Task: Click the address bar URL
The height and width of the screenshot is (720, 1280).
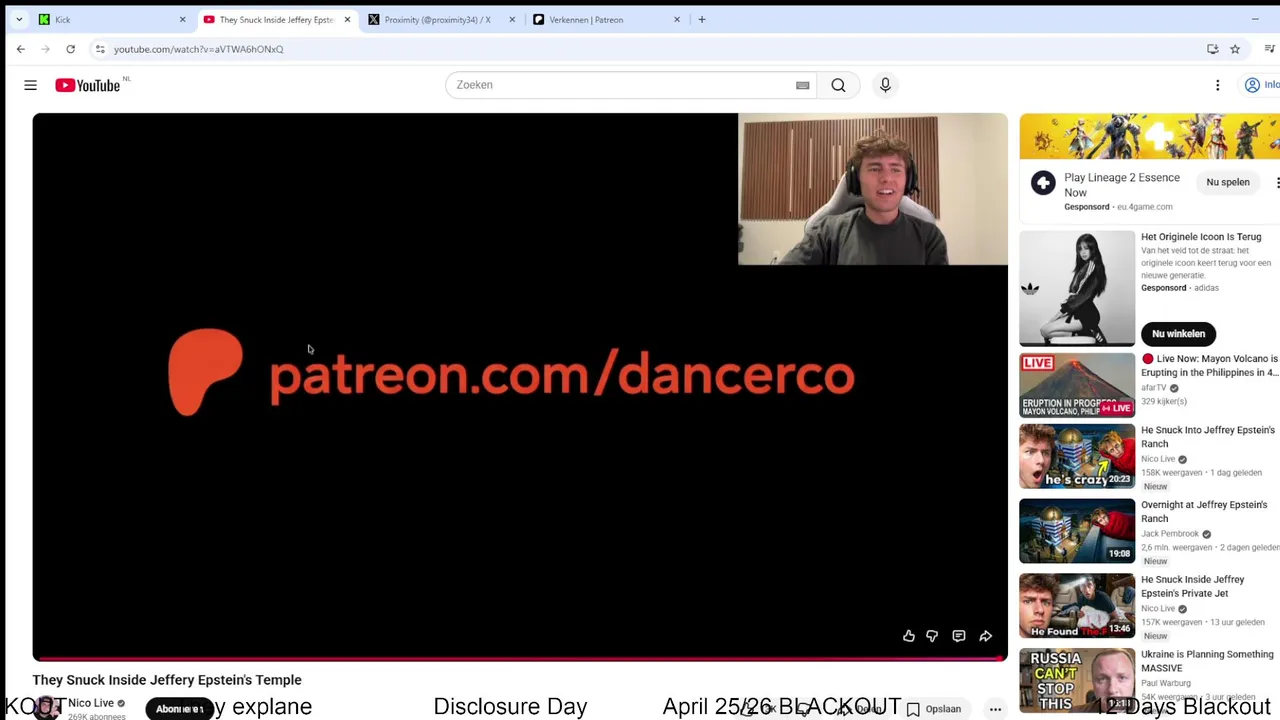Action: point(198,49)
